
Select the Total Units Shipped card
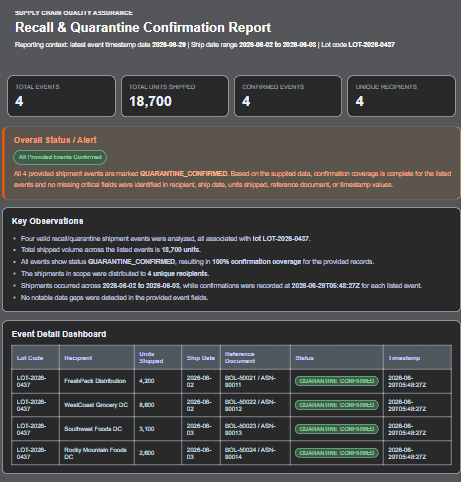tap(175, 96)
